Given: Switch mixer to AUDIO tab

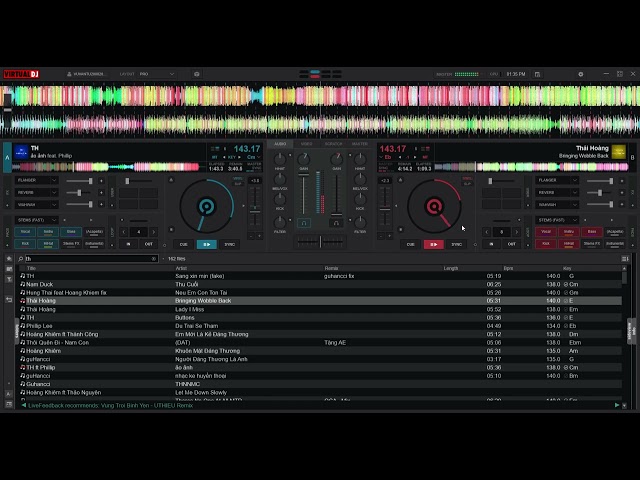Looking at the screenshot, I should [280, 144].
